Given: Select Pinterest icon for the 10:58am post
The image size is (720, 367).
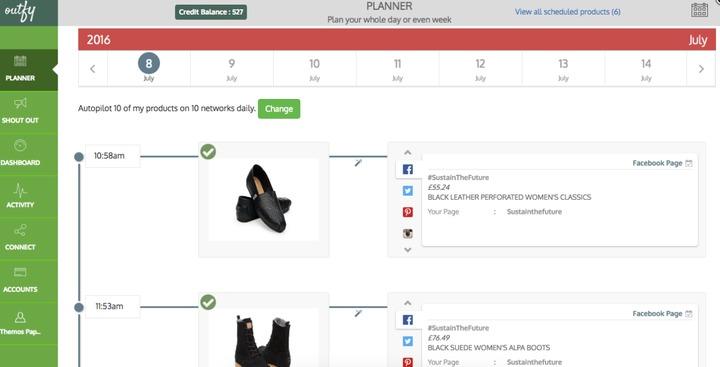Looking at the screenshot, I should pos(408,212).
